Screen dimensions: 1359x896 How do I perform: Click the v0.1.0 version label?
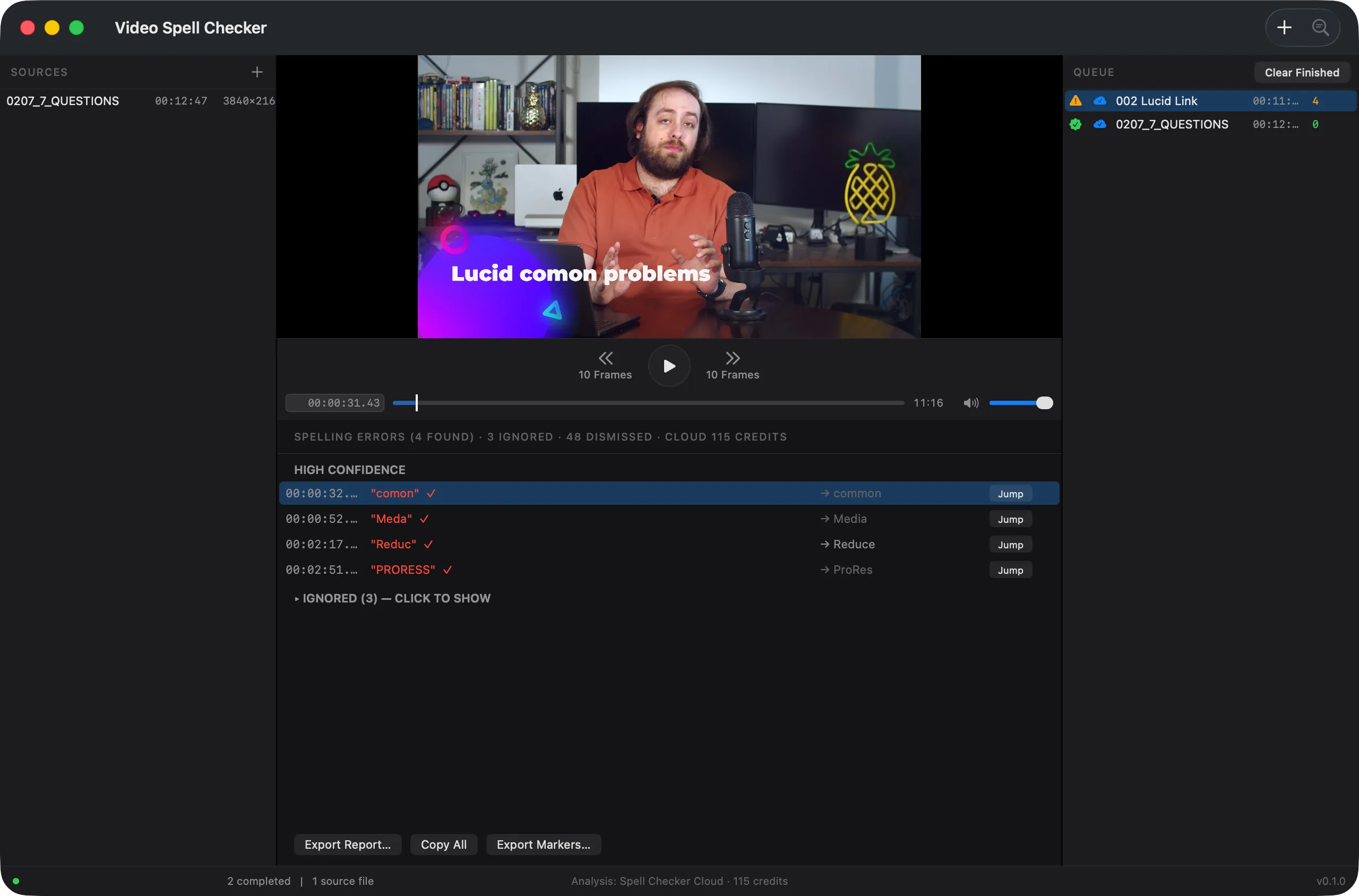click(1330, 881)
